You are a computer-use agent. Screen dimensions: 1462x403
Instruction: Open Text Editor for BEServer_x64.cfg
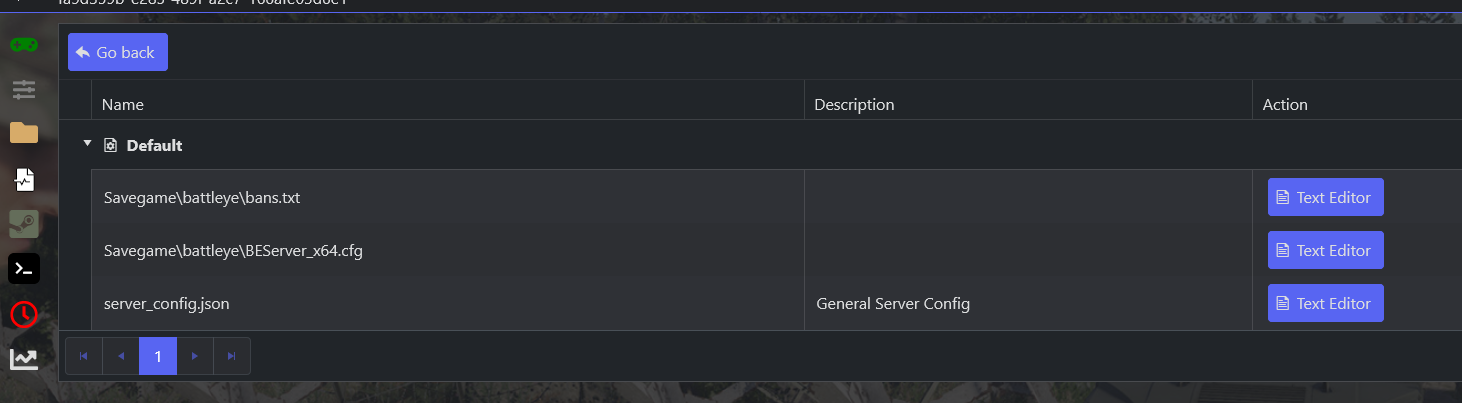click(x=1325, y=250)
